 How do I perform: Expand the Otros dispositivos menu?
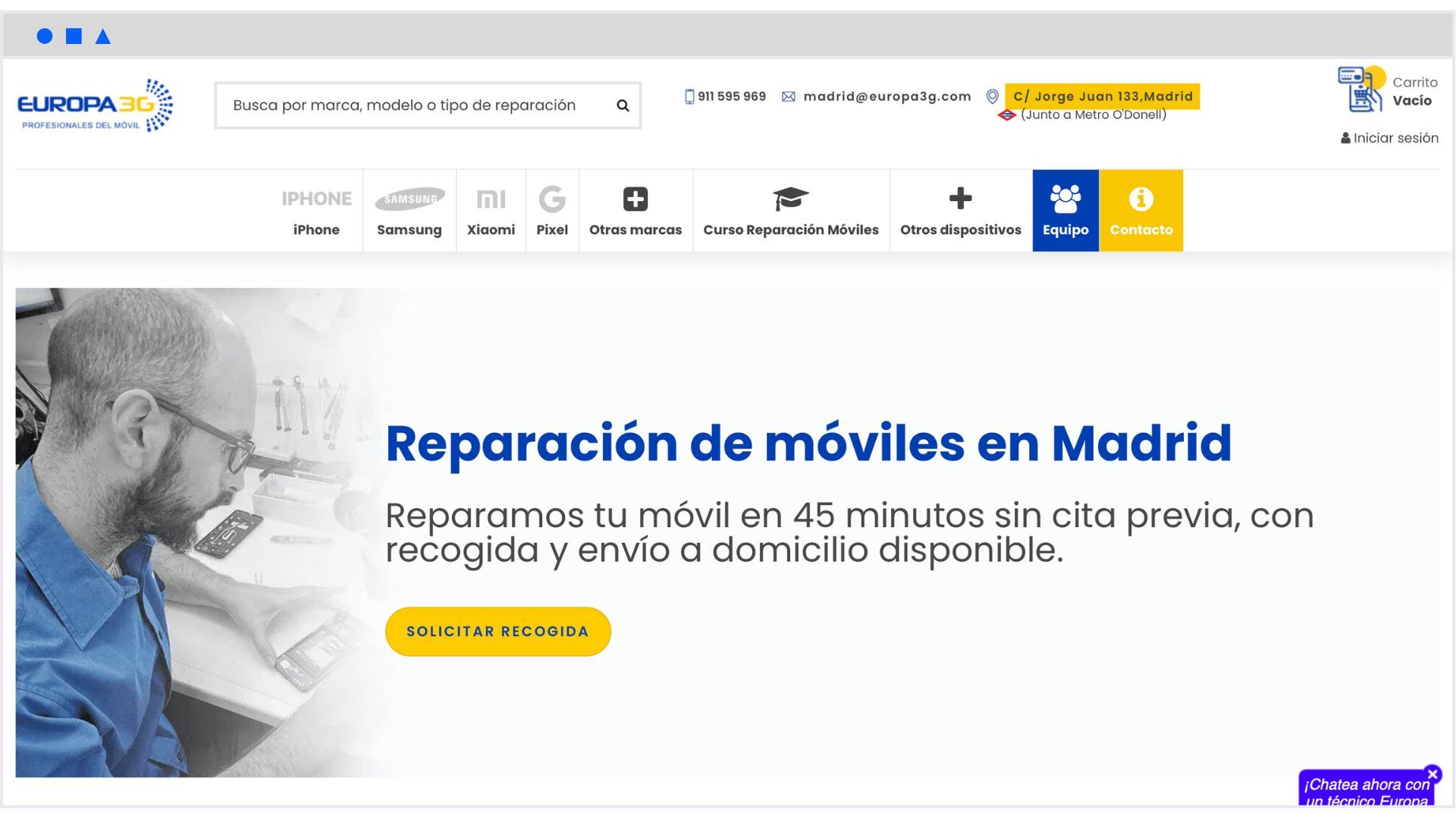pyautogui.click(x=960, y=212)
